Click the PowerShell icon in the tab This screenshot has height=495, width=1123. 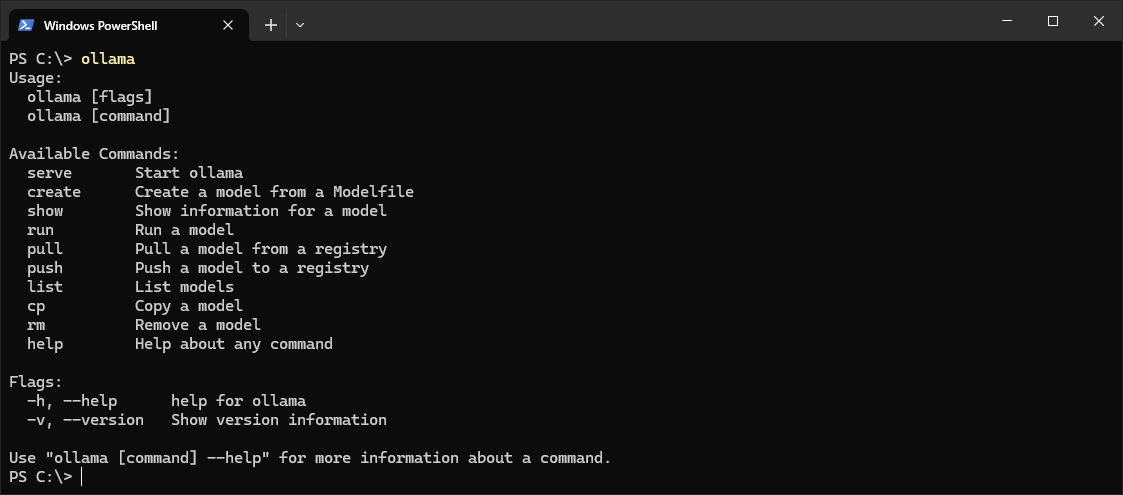[x=26, y=25]
